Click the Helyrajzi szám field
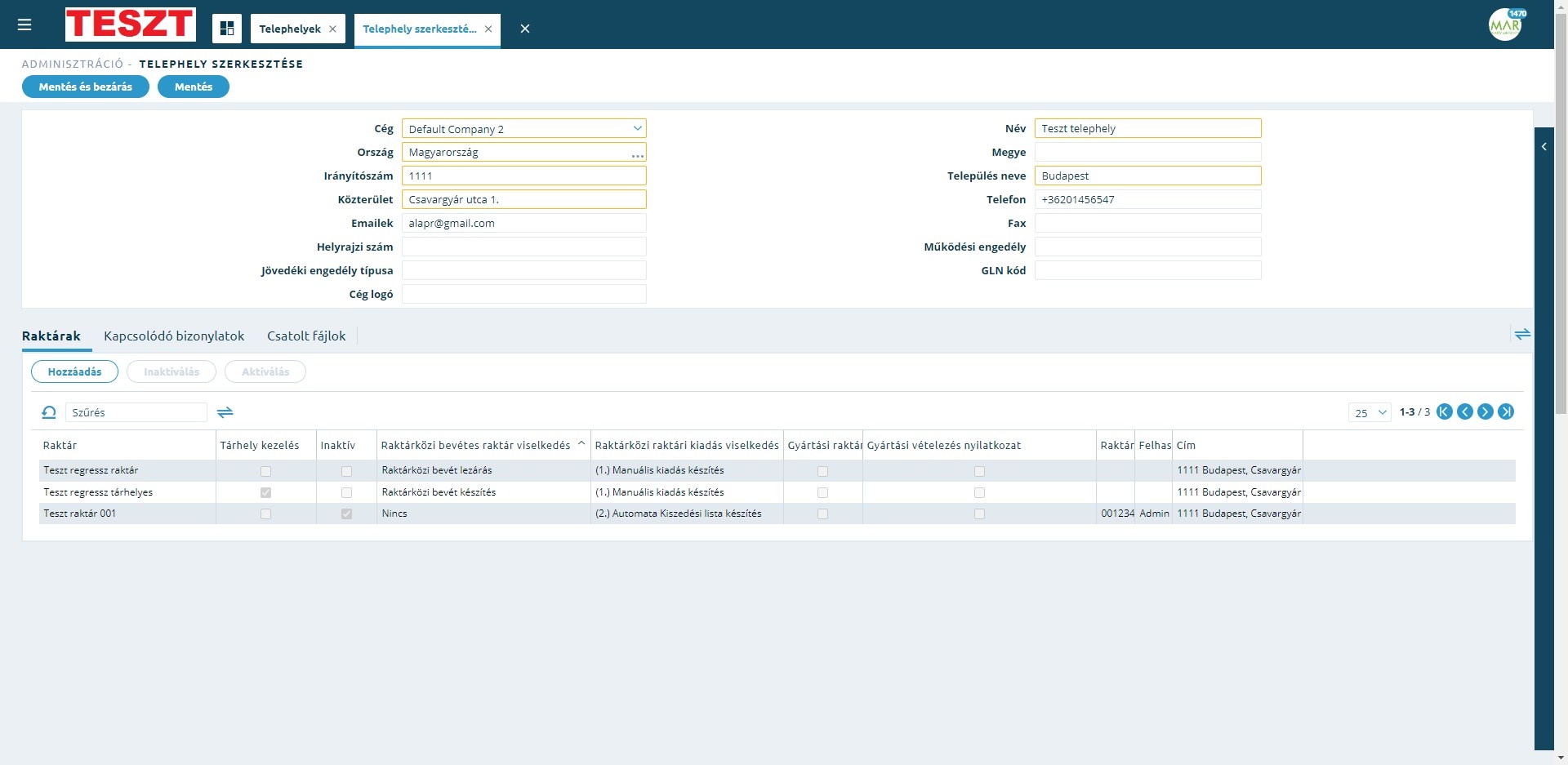 click(x=523, y=247)
